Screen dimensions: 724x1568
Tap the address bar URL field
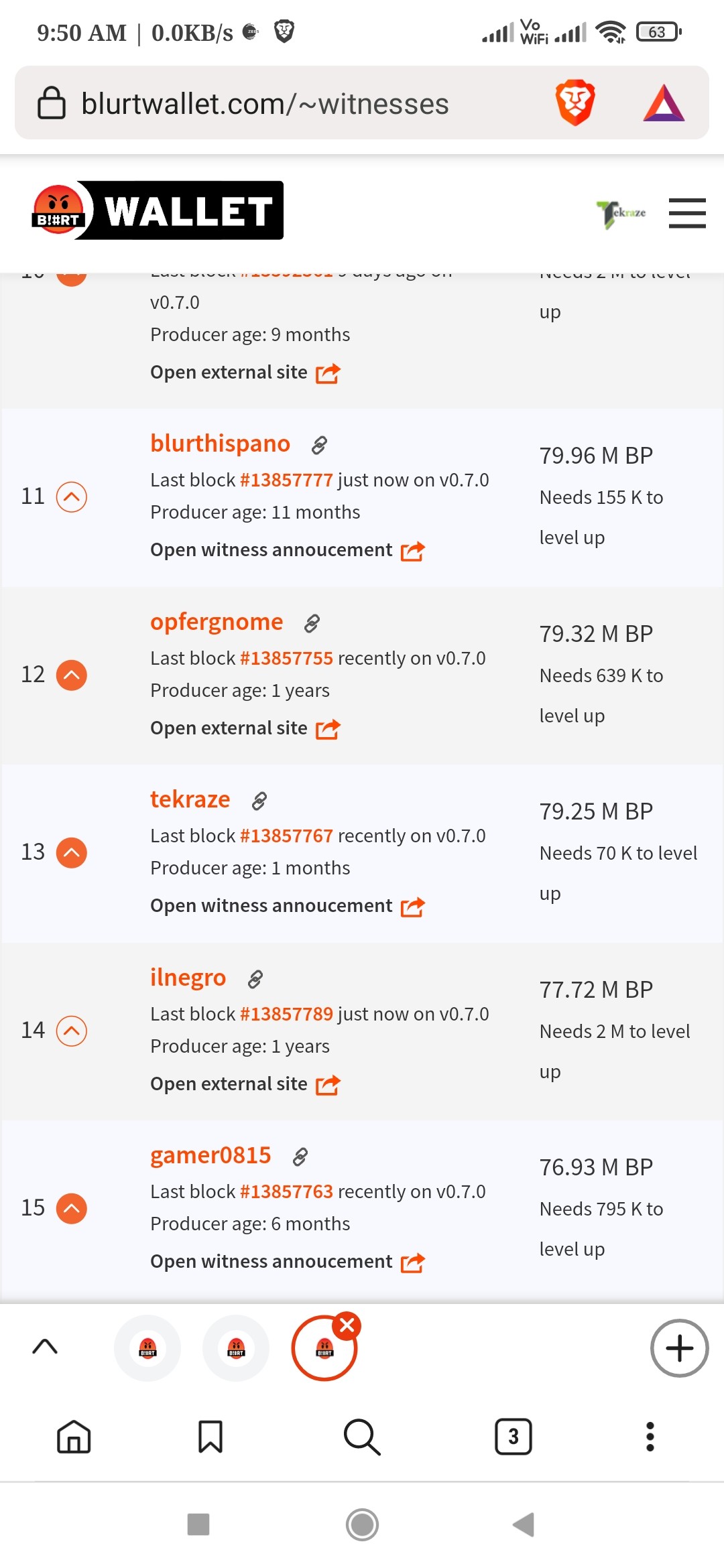click(265, 104)
